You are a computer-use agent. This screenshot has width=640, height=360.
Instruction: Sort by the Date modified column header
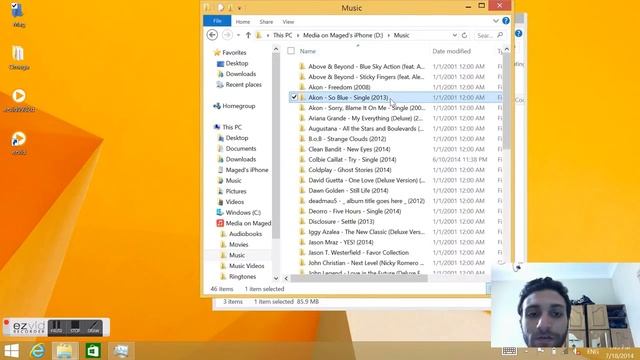451,51
